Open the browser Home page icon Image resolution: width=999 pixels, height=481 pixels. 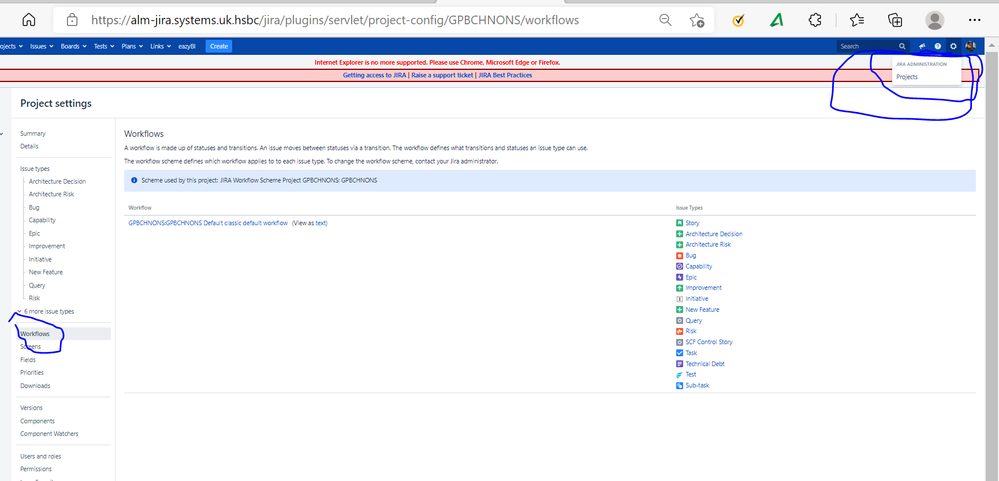point(29,20)
